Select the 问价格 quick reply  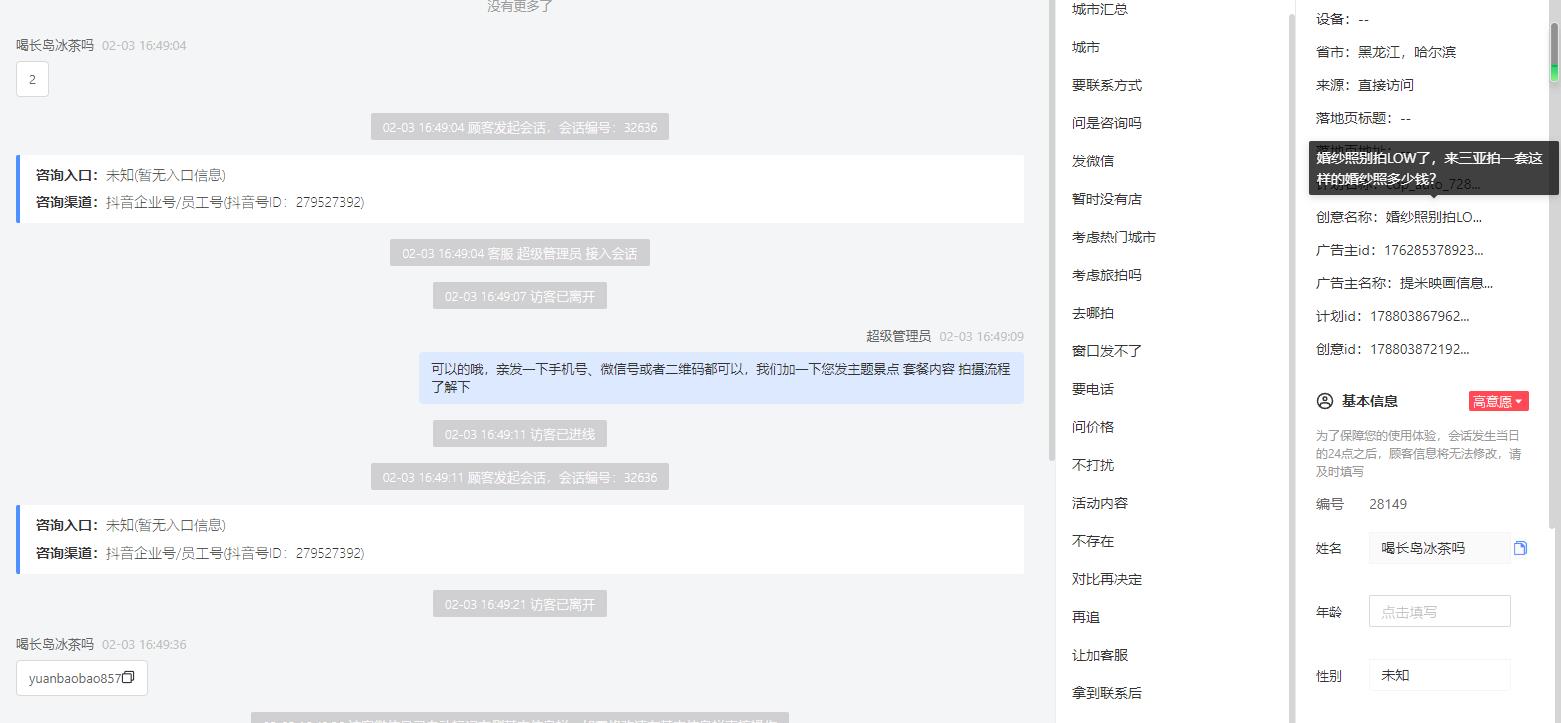(x=1093, y=427)
